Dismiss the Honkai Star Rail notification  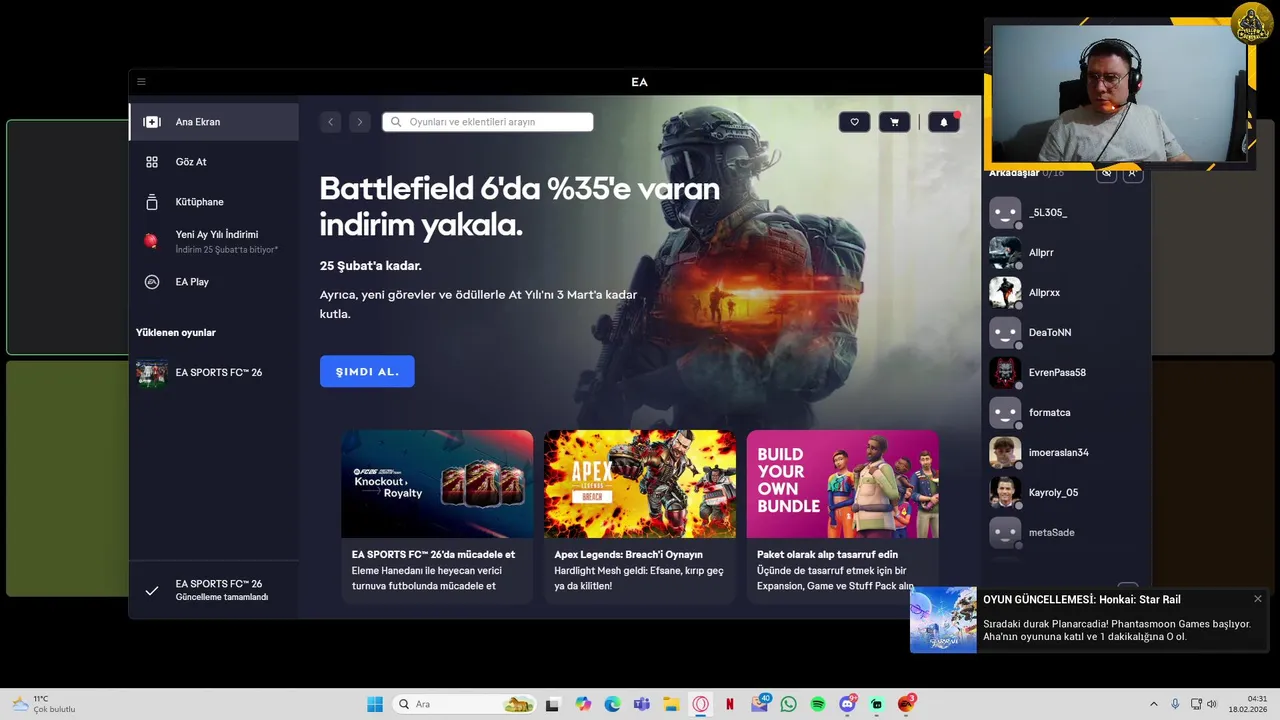(x=1258, y=599)
